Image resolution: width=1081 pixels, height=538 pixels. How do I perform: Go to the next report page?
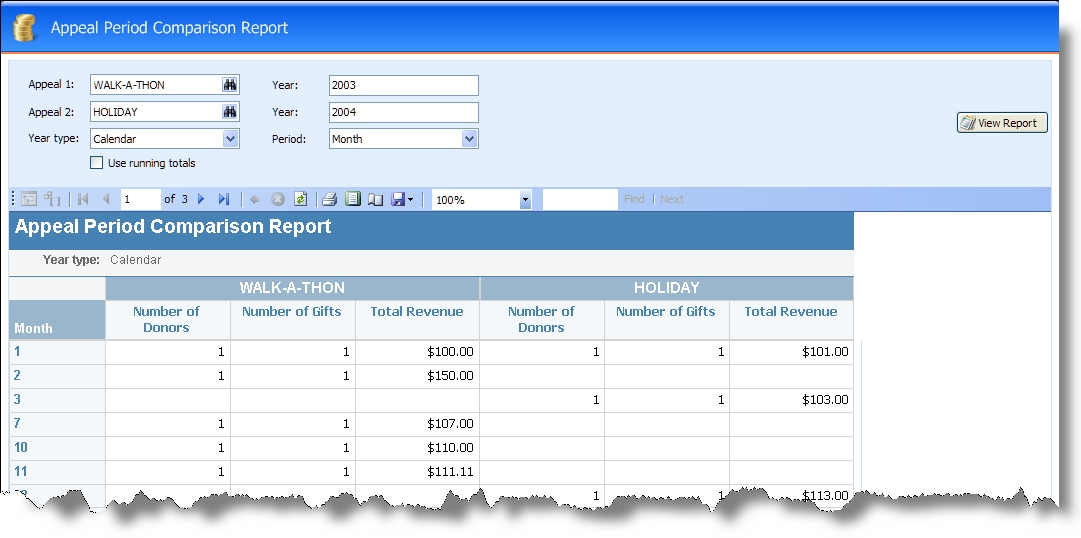coord(201,199)
